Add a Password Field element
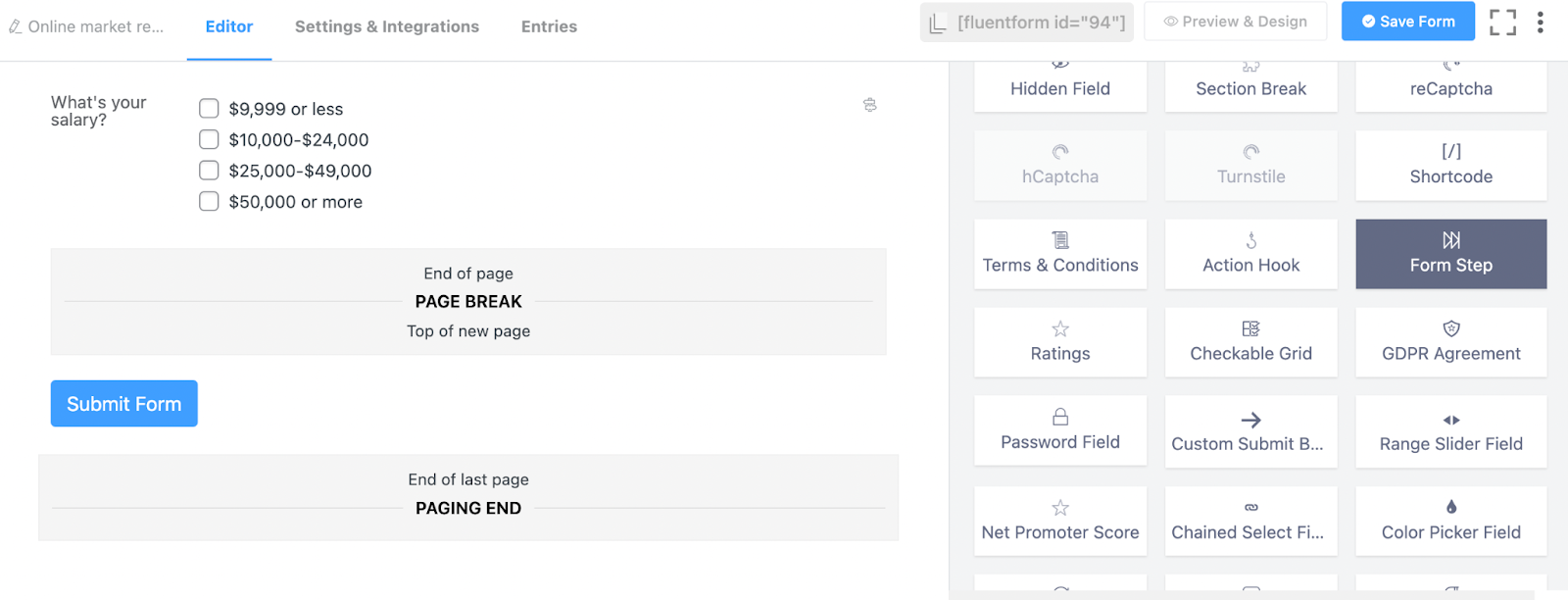This screenshot has height=600, width=1568. tap(1059, 430)
